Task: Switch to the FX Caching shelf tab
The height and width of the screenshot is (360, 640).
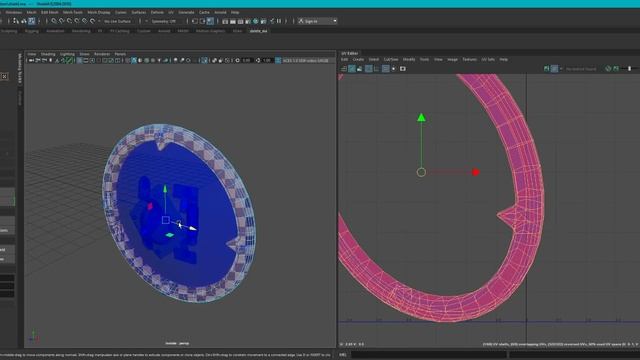Action: click(120, 31)
